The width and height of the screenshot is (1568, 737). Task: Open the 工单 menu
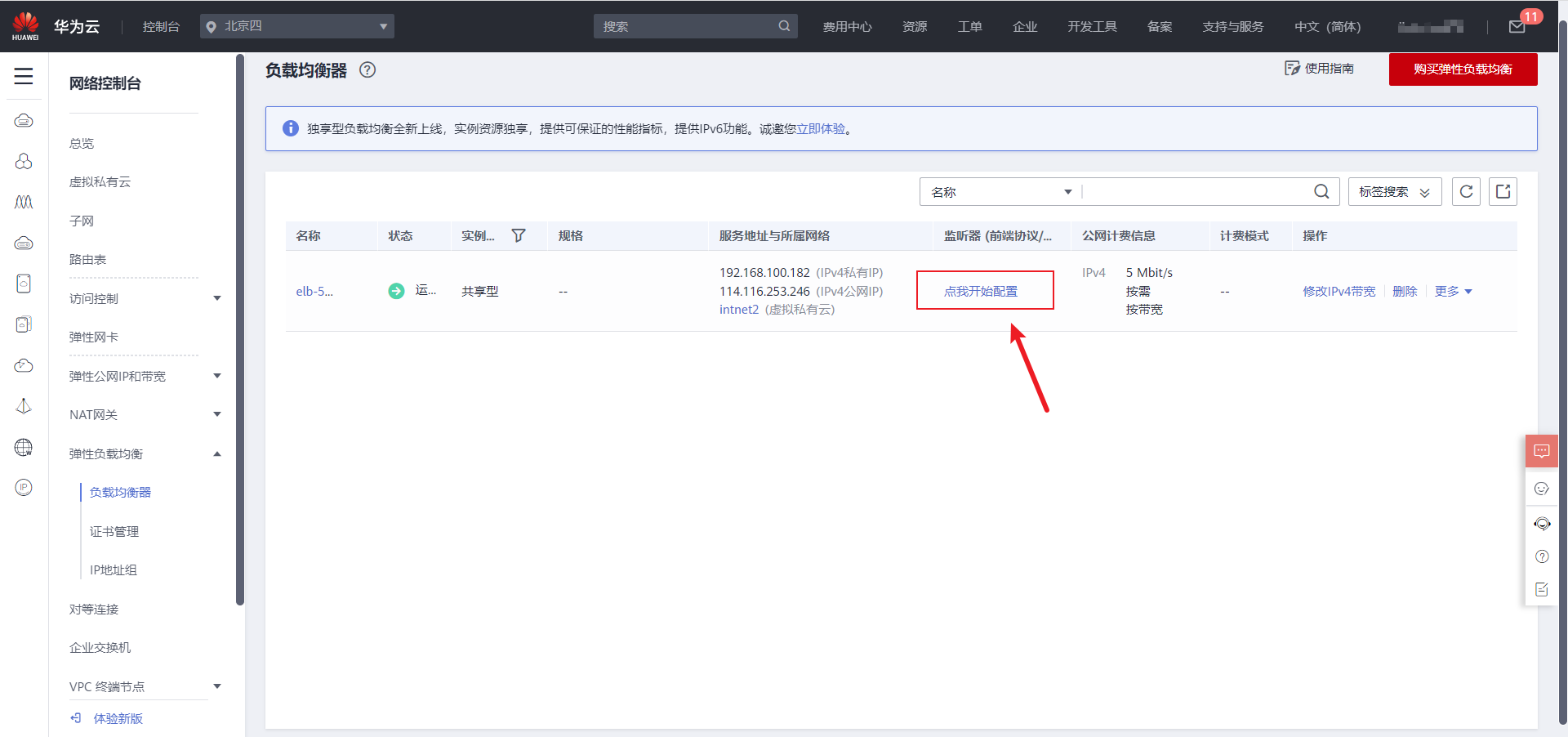[970, 26]
